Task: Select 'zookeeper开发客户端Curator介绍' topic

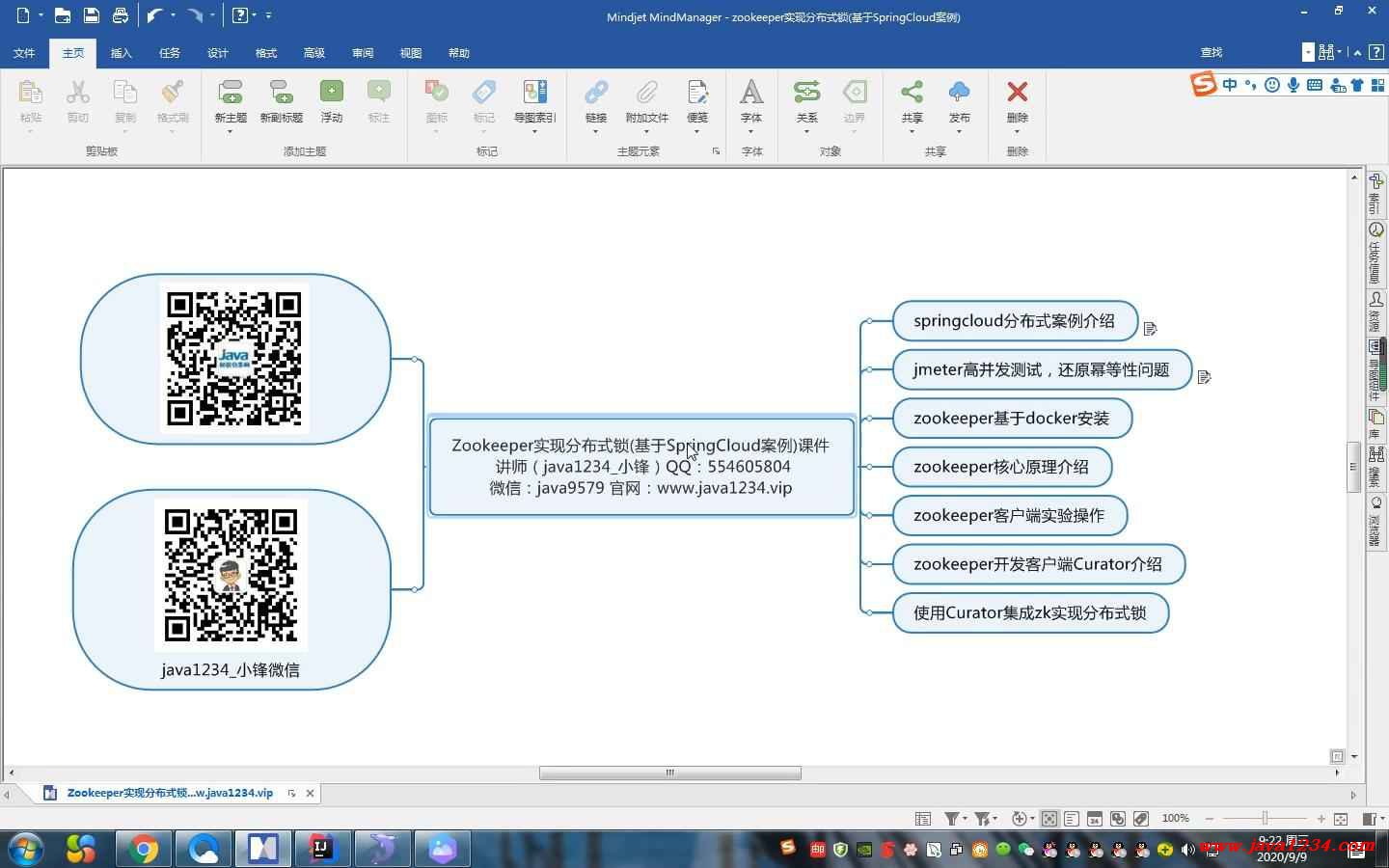Action: (1039, 564)
